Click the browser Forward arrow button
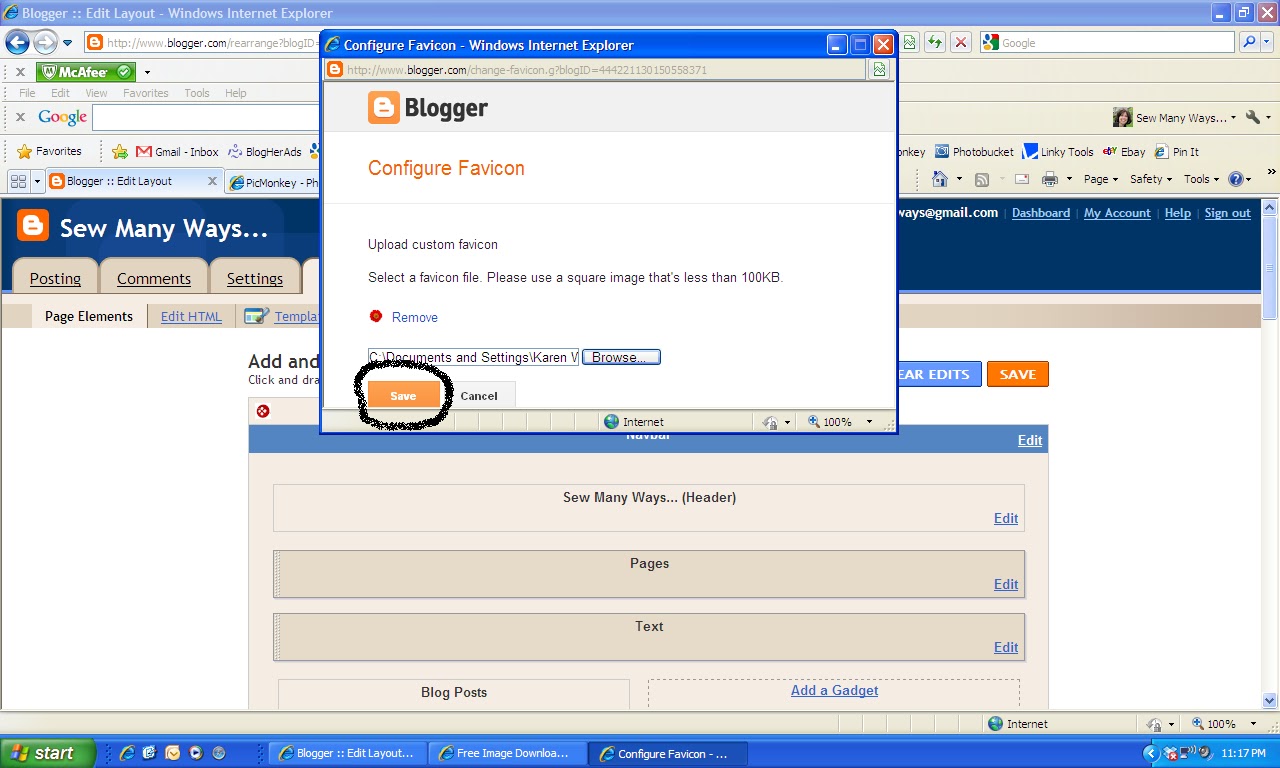1280x768 pixels. (x=45, y=42)
